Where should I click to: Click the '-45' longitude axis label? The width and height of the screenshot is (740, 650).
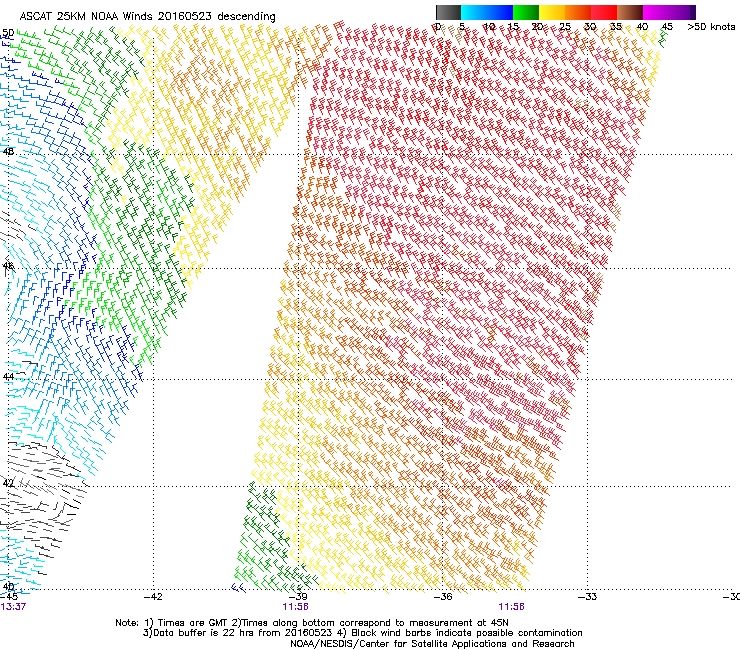coord(8,596)
